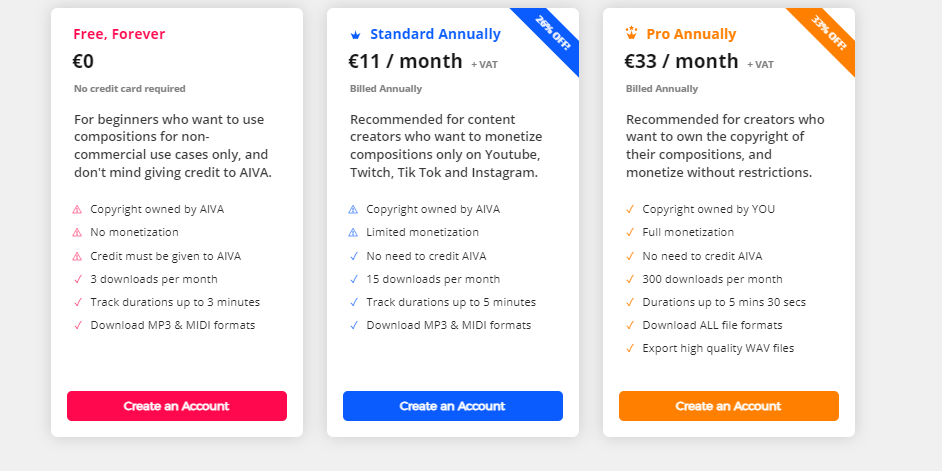Click the blue crown icon beside Standard Annually
The height and width of the screenshot is (471, 942).
[355, 35]
